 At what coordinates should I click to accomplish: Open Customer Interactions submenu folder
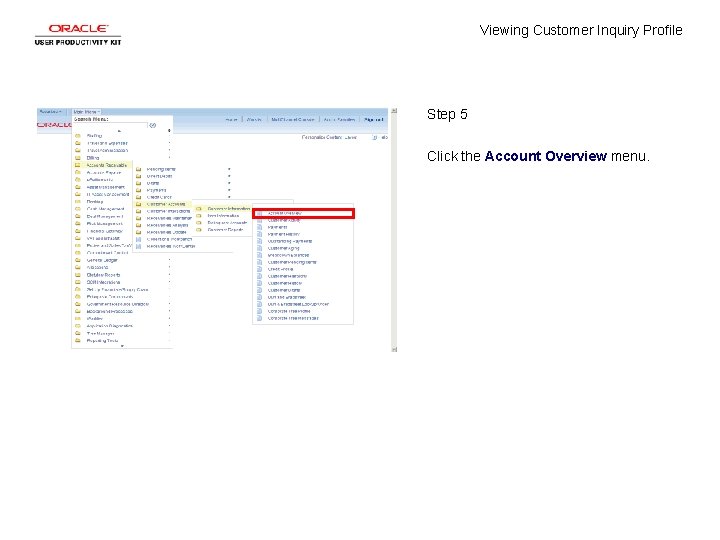(x=169, y=211)
